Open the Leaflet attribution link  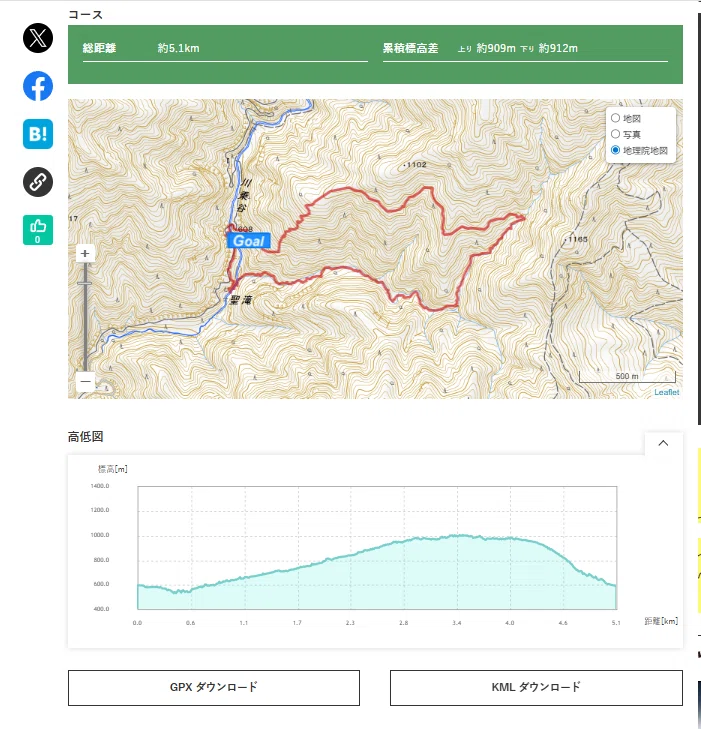pyautogui.click(x=667, y=392)
